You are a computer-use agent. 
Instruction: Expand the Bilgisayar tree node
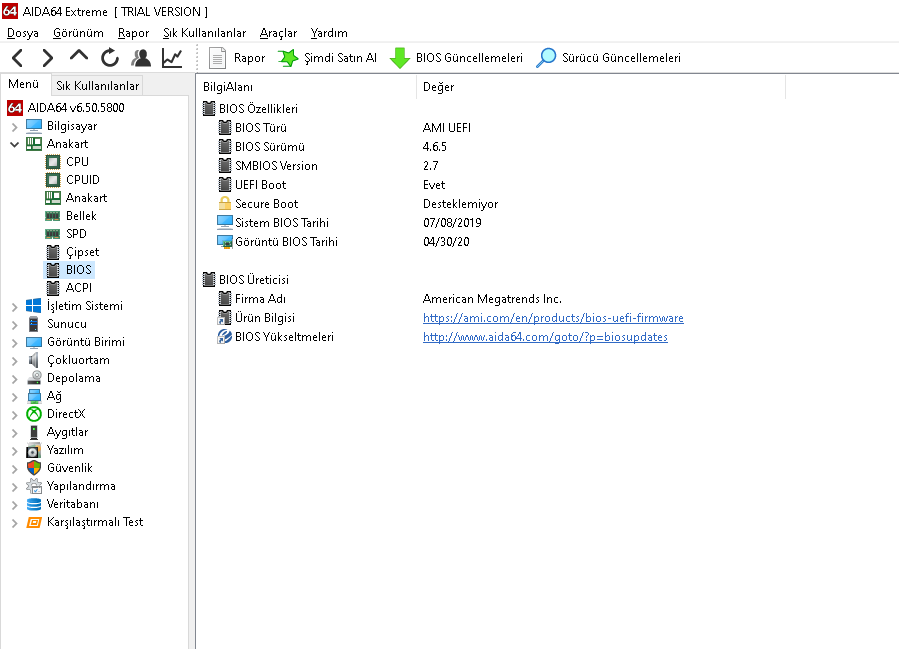pos(15,126)
